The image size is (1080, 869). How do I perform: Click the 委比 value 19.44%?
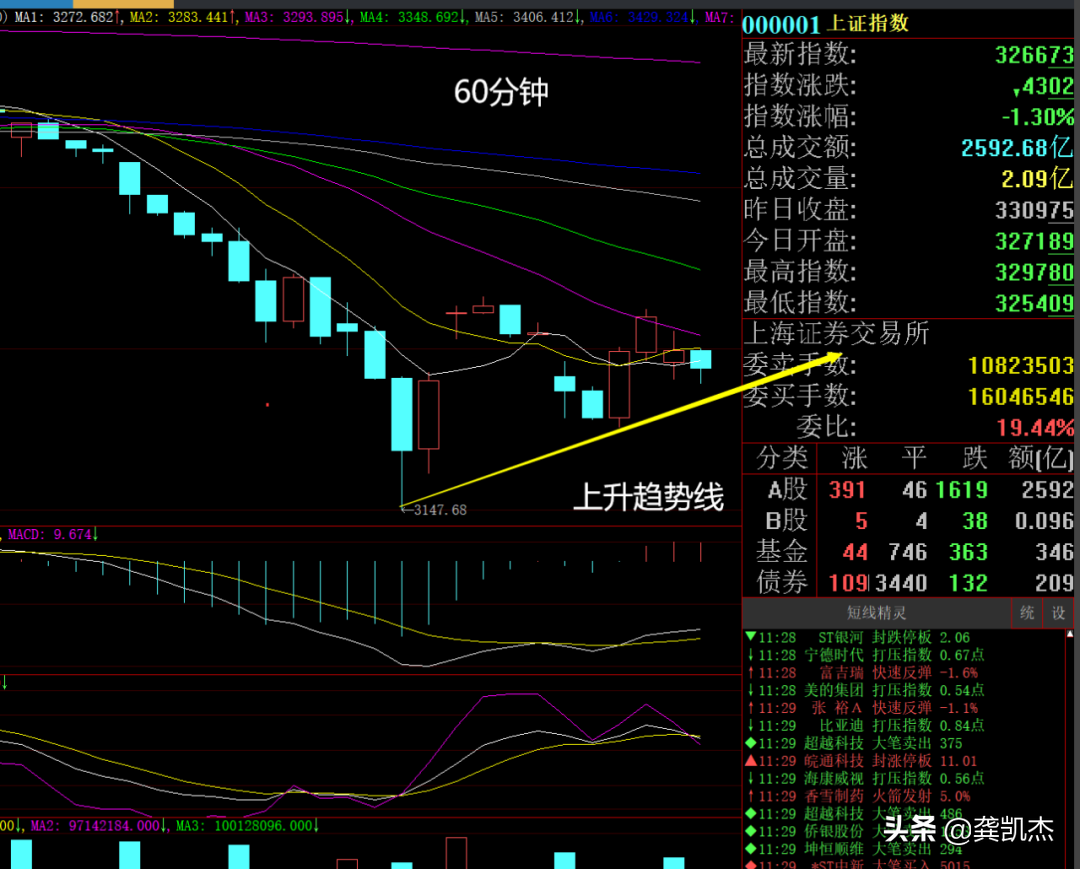pyautogui.click(x=1035, y=428)
